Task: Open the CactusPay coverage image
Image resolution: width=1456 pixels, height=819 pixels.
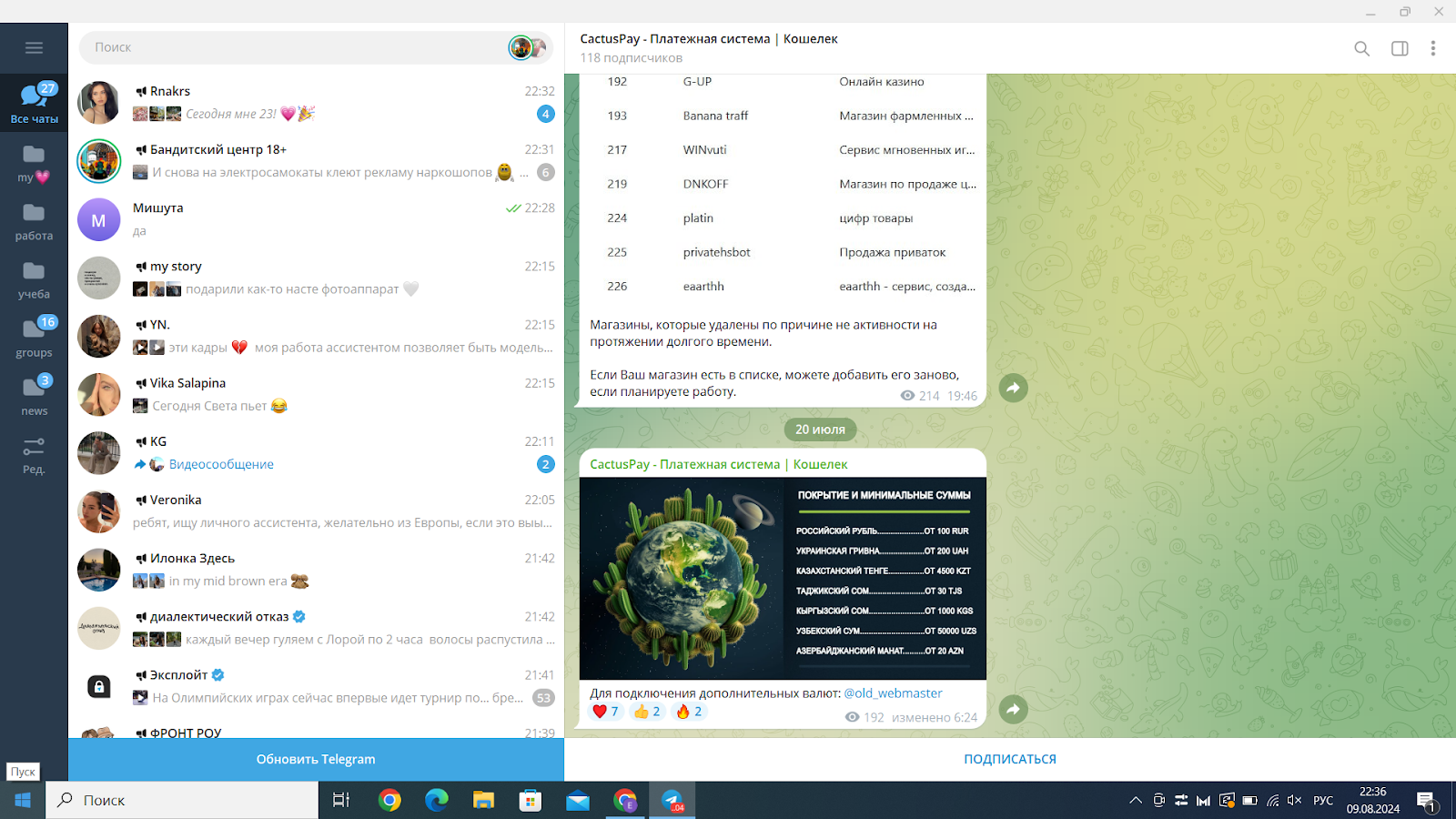Action: click(783, 579)
